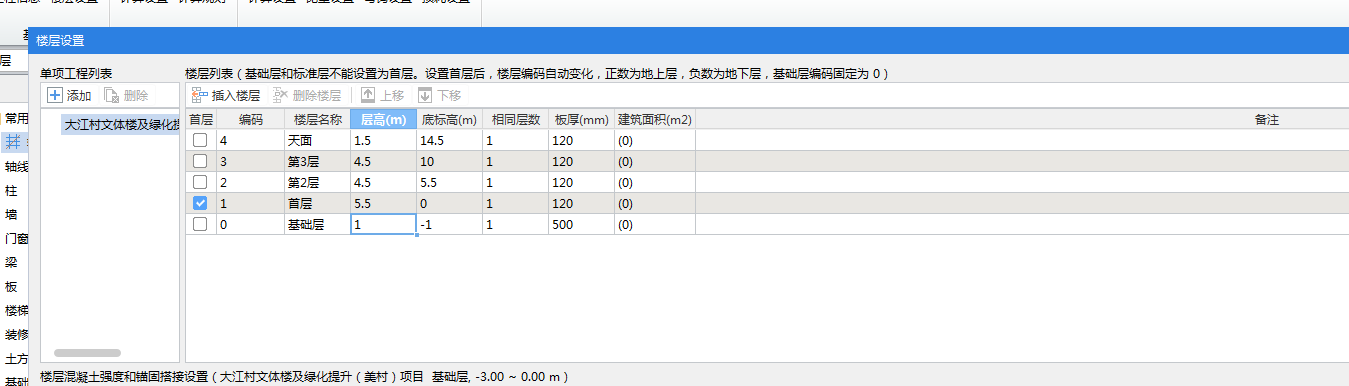Click the horizontal scrollbar under the project list

pos(87,353)
